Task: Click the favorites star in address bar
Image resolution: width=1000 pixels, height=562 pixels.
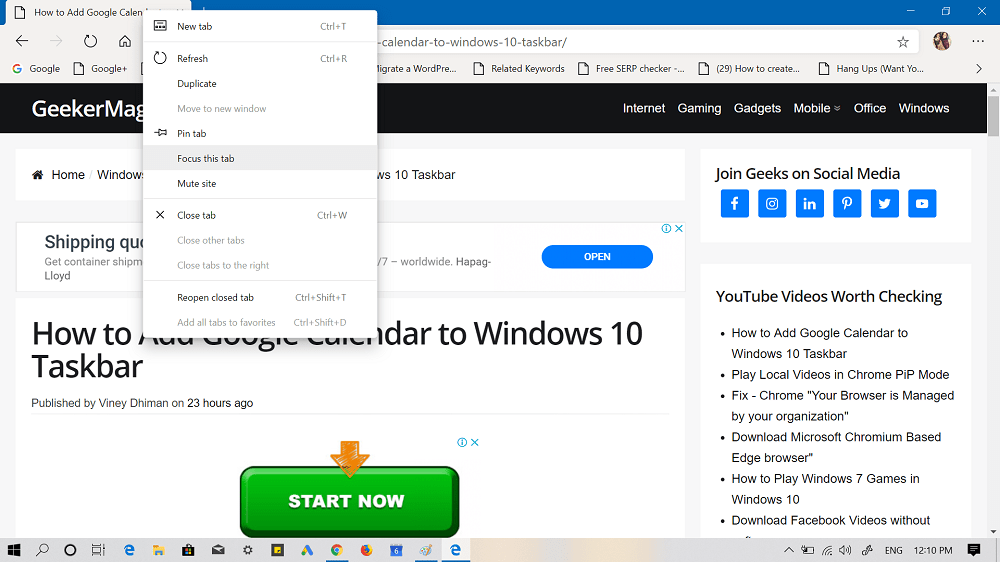Action: tap(902, 42)
